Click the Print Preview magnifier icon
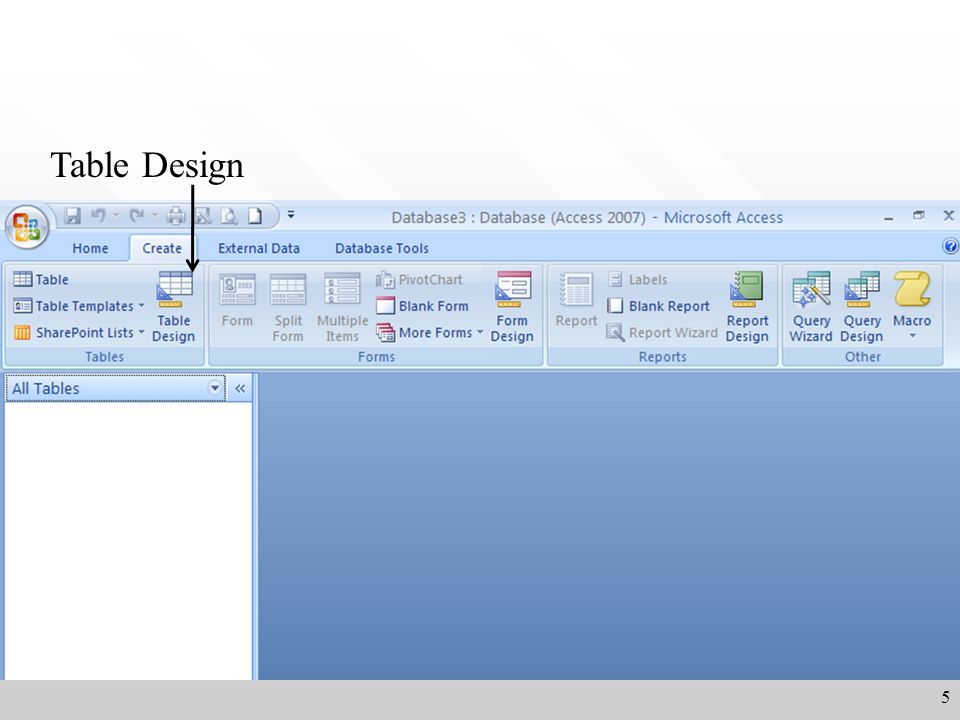The height and width of the screenshot is (720, 960). 229,216
